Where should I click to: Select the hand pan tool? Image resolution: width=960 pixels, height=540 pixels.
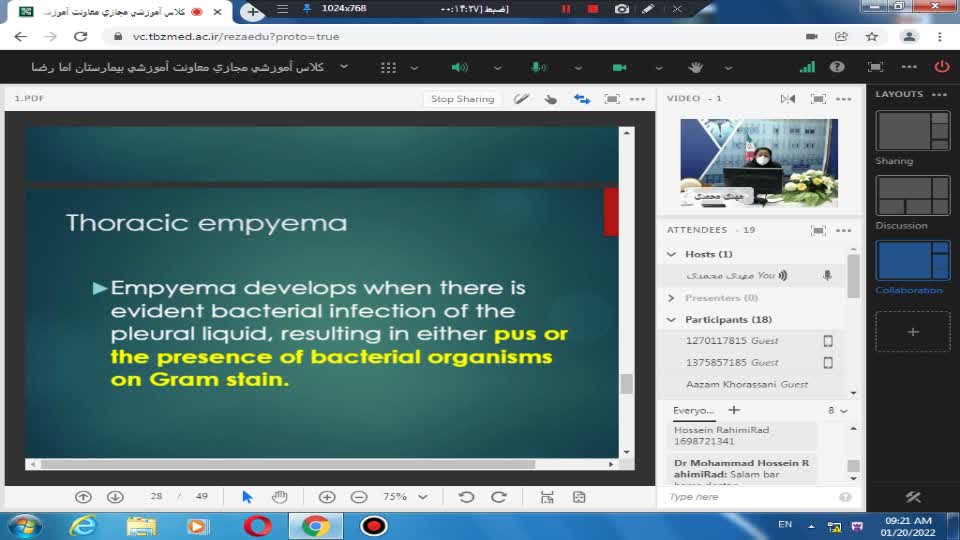(x=280, y=497)
